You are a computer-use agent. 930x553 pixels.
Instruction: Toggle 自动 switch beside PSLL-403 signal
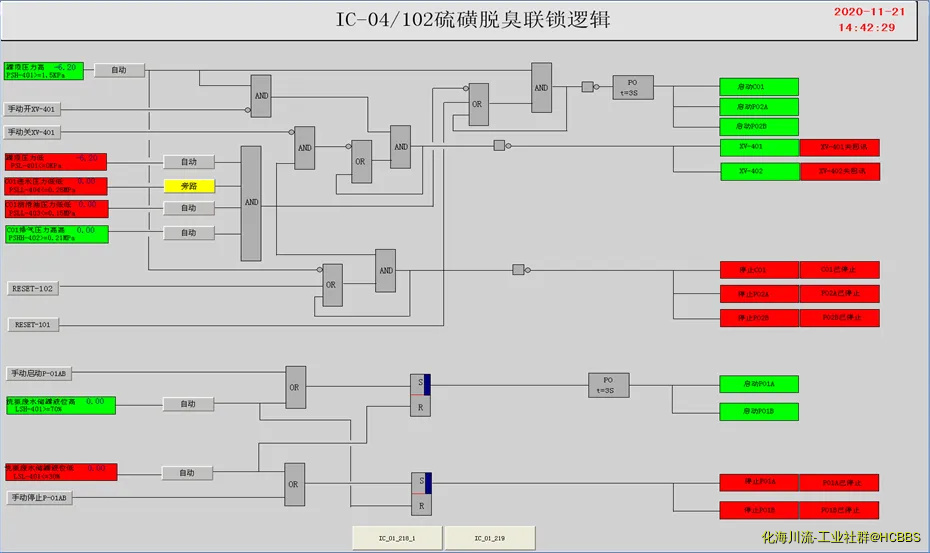click(x=189, y=208)
